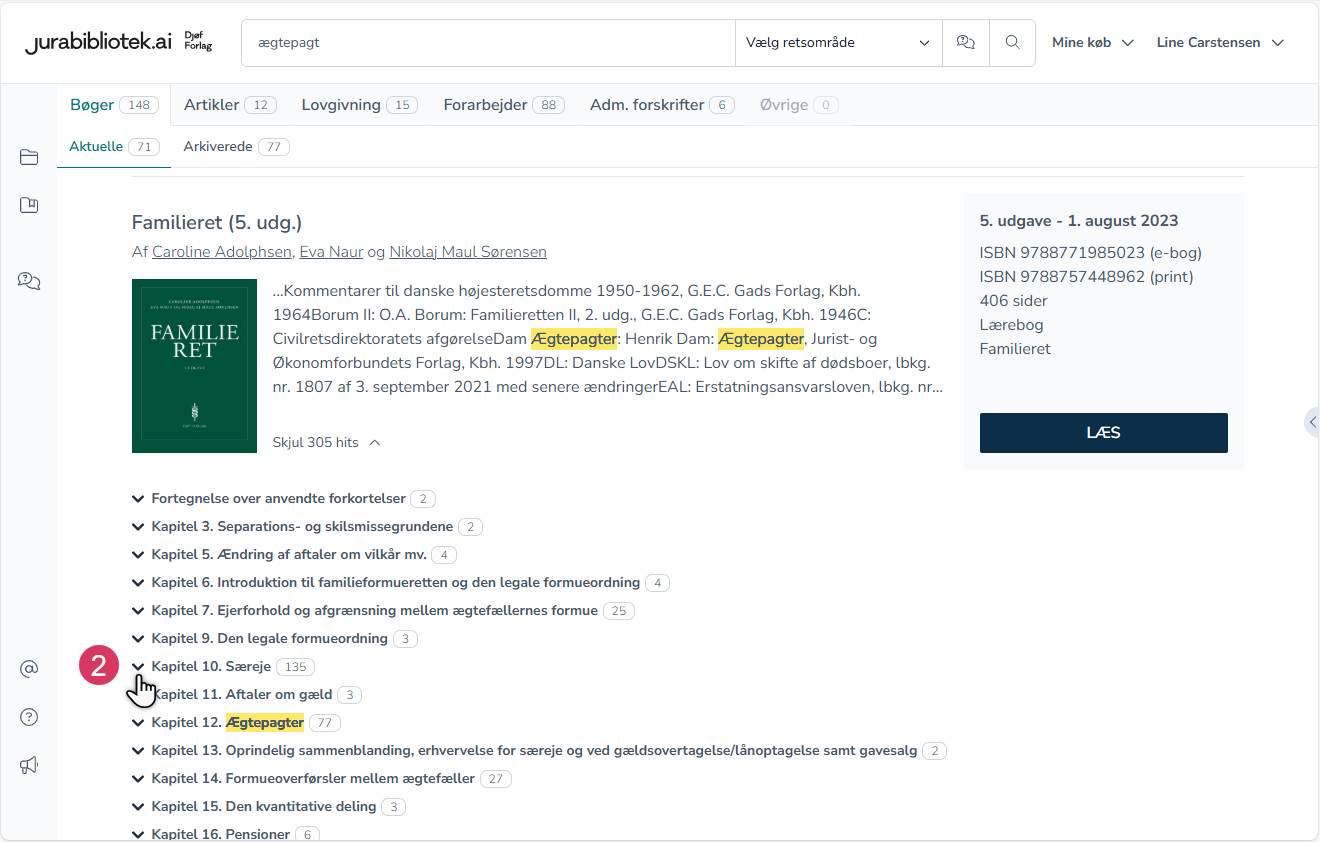
Task: Click the search magnifier icon
Action: (1012, 42)
